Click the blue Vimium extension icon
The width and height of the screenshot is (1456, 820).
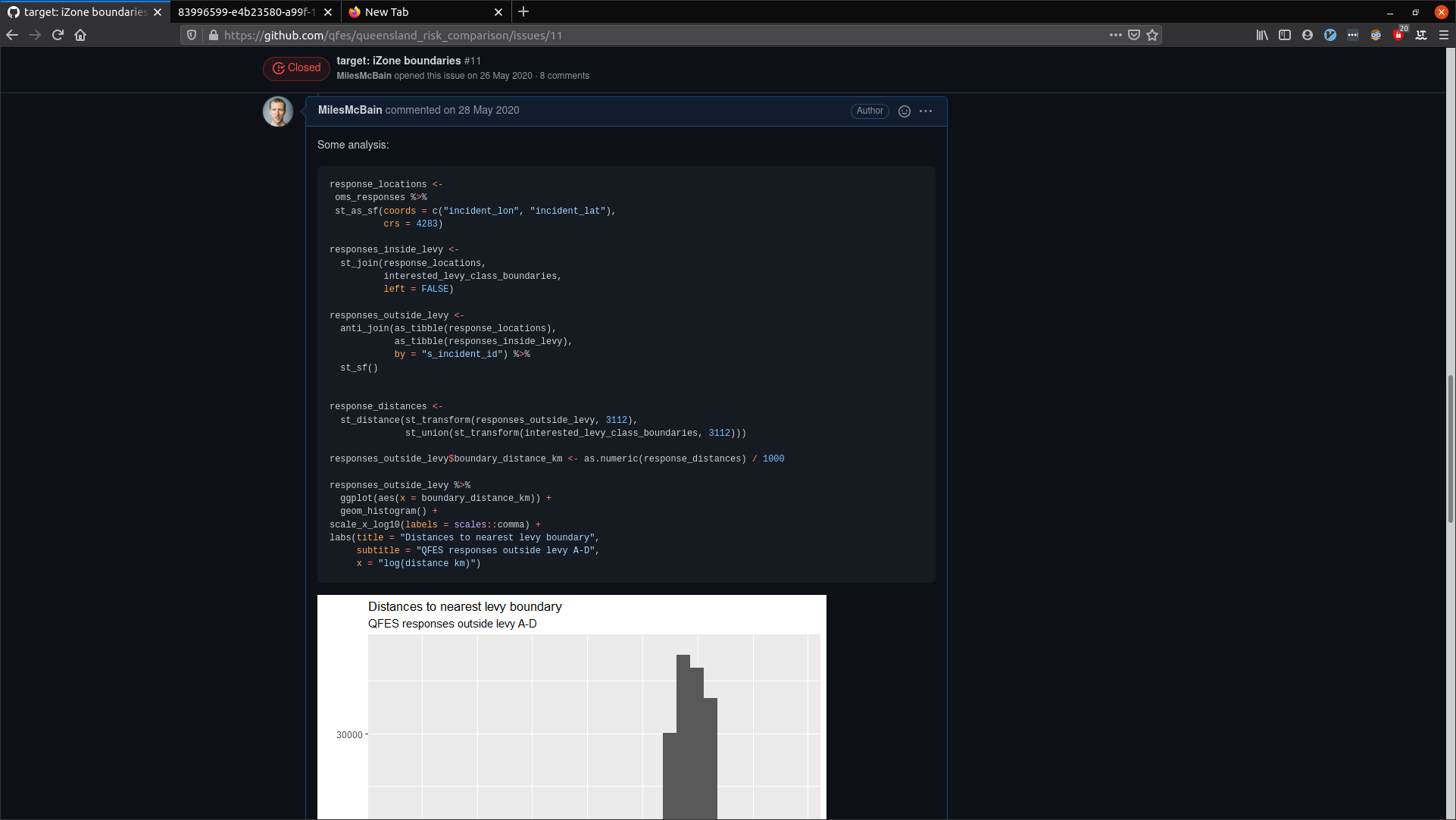[x=1330, y=35]
